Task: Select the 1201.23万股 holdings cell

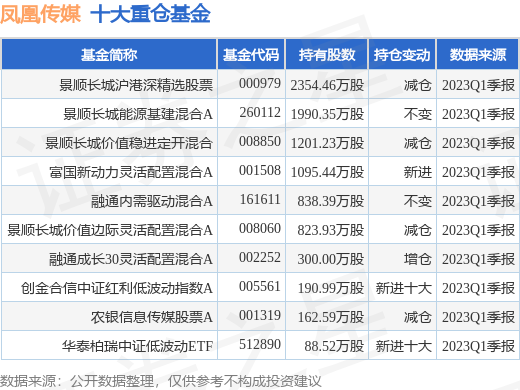Action: tap(327, 143)
